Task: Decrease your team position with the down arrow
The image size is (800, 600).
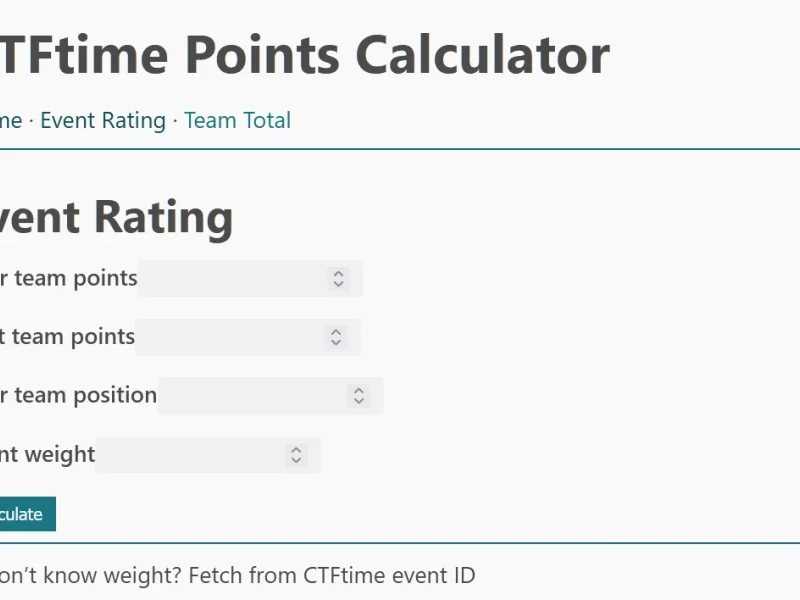Action: pos(358,399)
